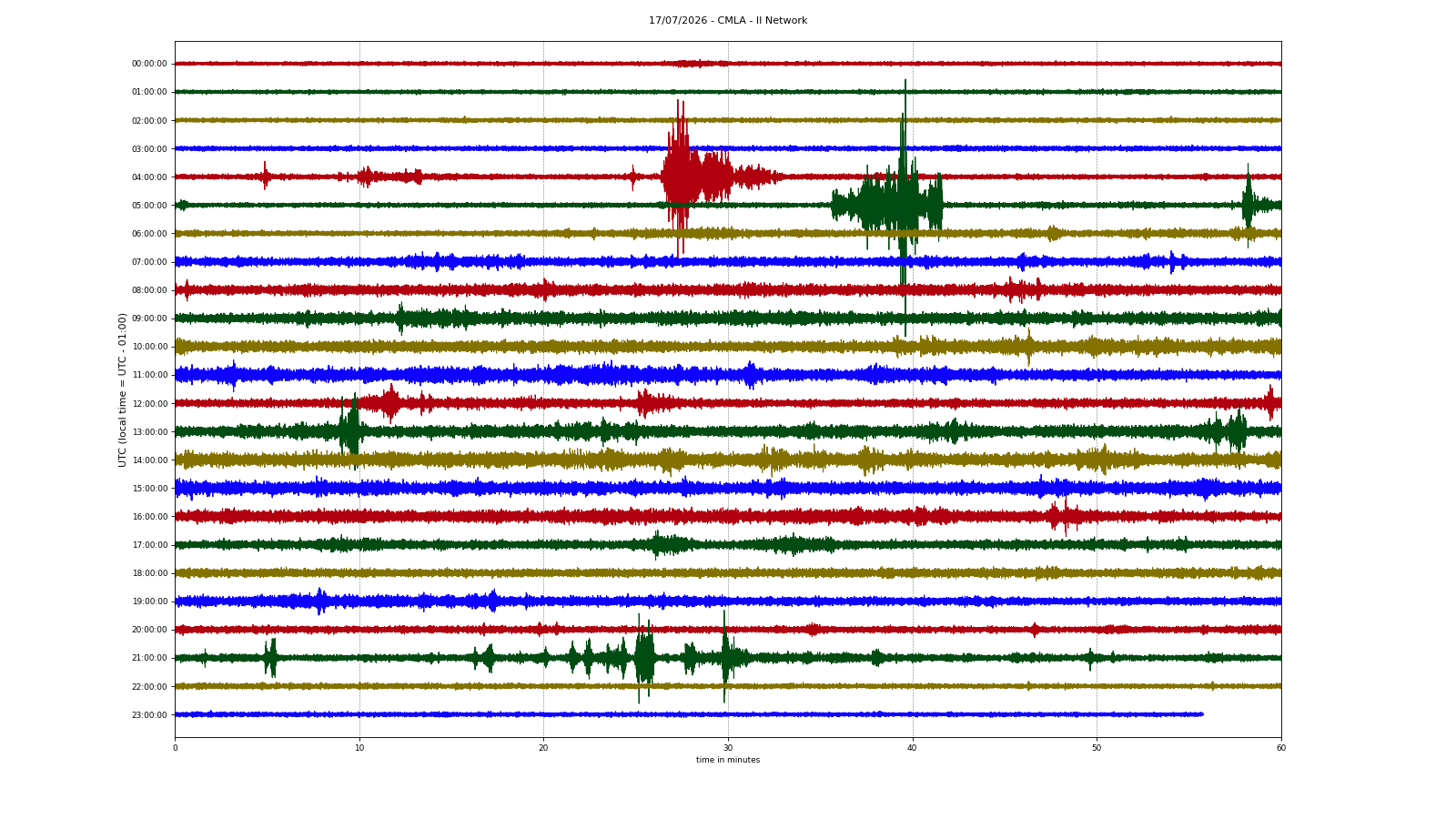
Task: Select the 17:00:00 row label
Action: point(149,544)
